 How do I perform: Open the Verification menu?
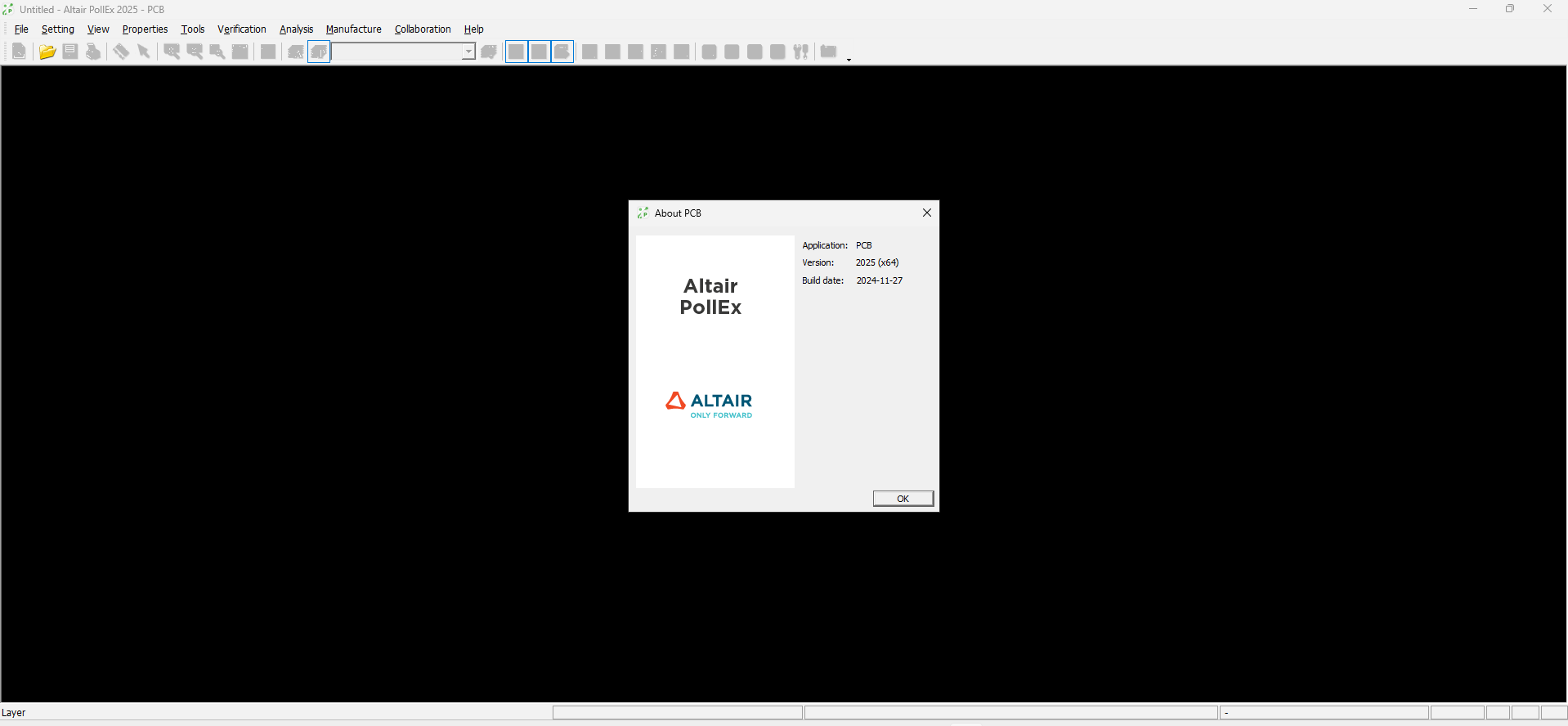click(241, 29)
